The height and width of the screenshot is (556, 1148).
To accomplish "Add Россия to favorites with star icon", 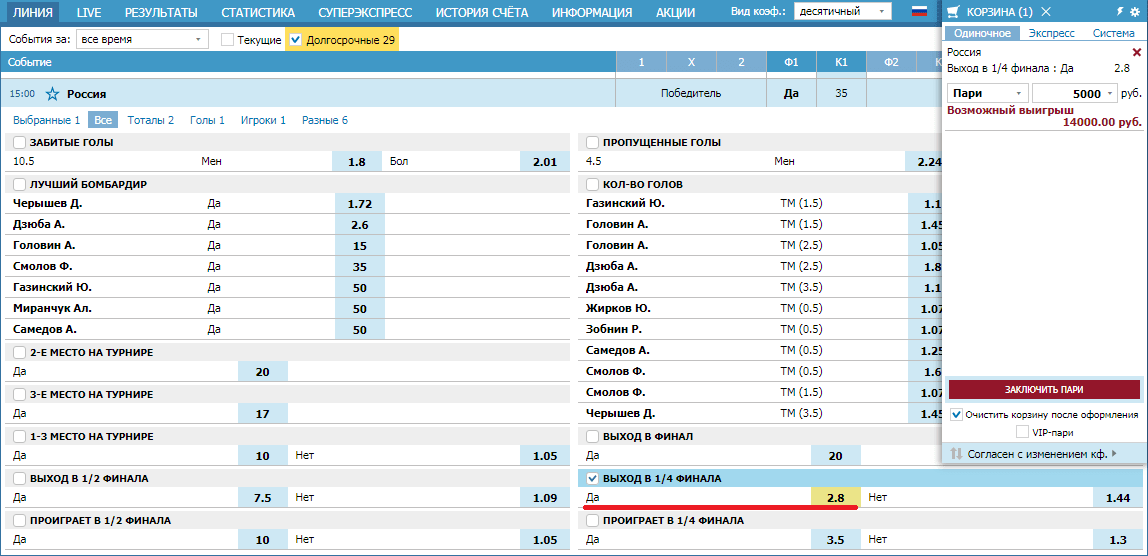I will [x=52, y=94].
